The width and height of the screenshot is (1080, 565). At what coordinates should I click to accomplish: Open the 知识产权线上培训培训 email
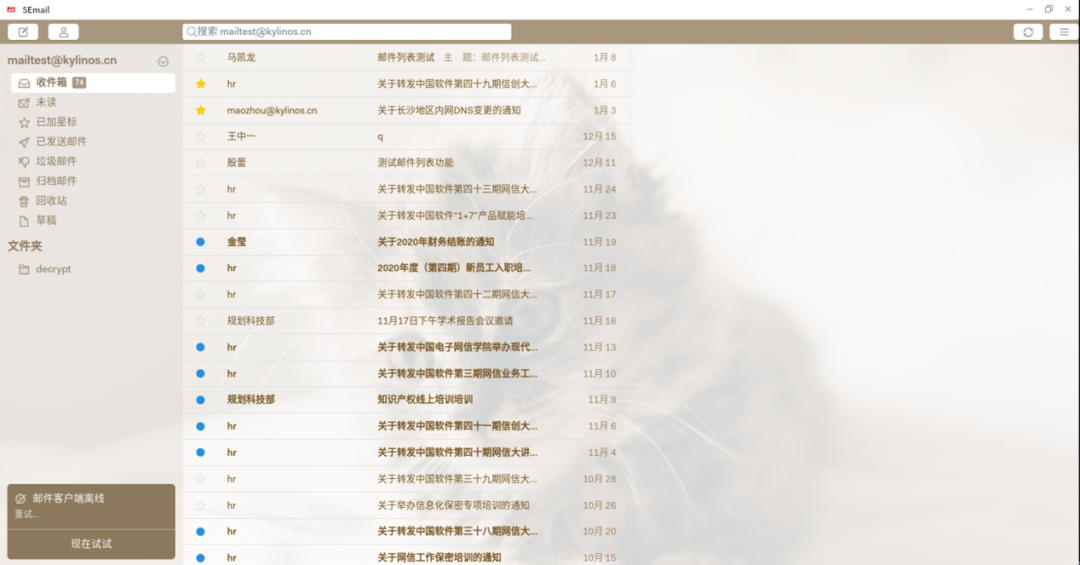click(x=424, y=400)
